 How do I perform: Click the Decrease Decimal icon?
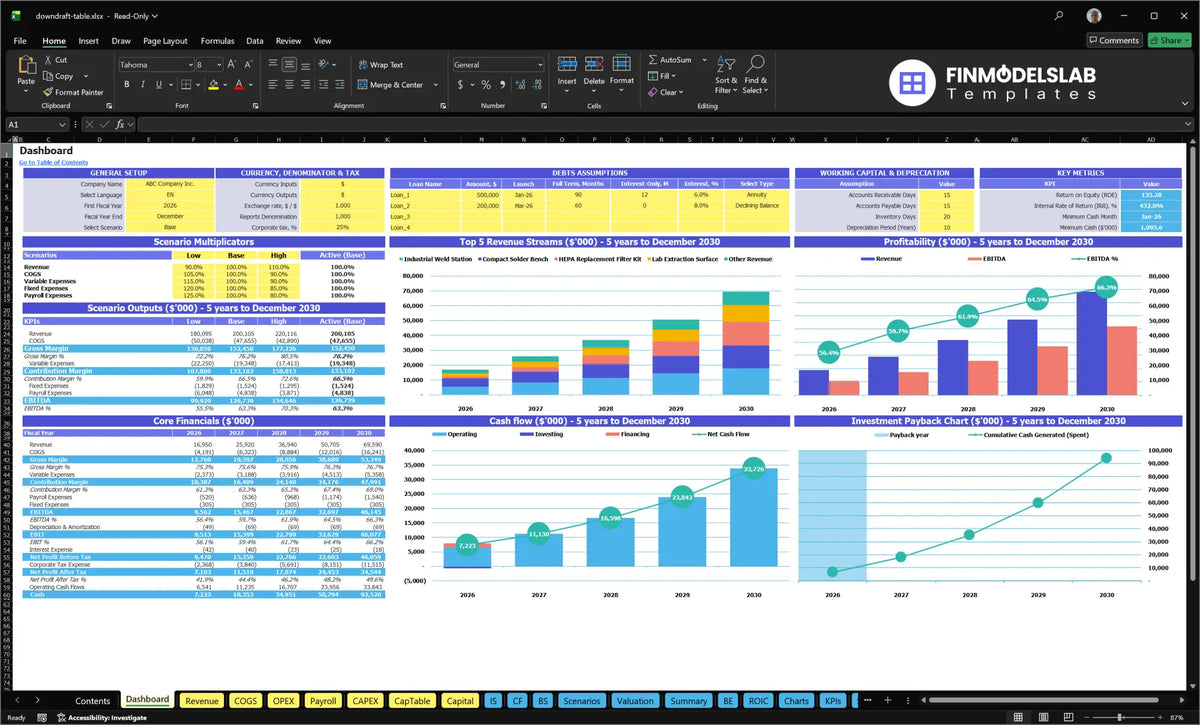pos(535,84)
